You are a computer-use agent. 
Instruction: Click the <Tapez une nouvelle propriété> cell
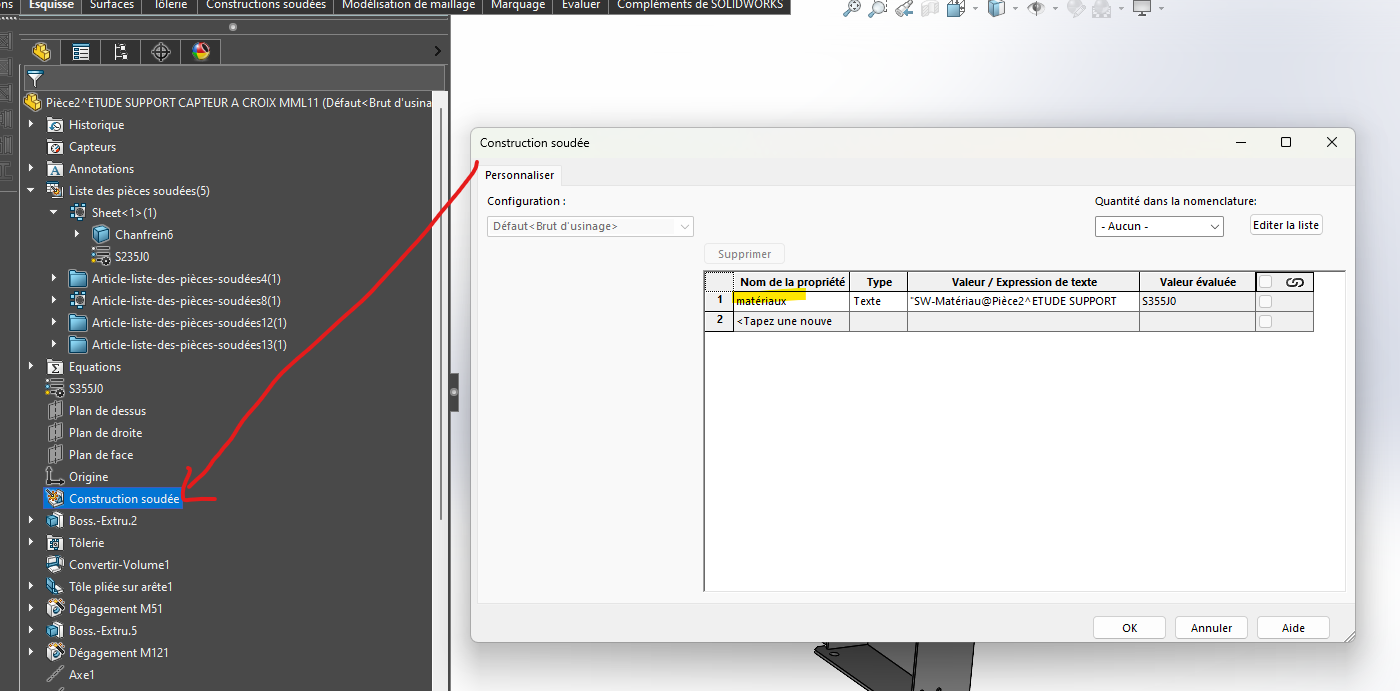[x=791, y=321]
